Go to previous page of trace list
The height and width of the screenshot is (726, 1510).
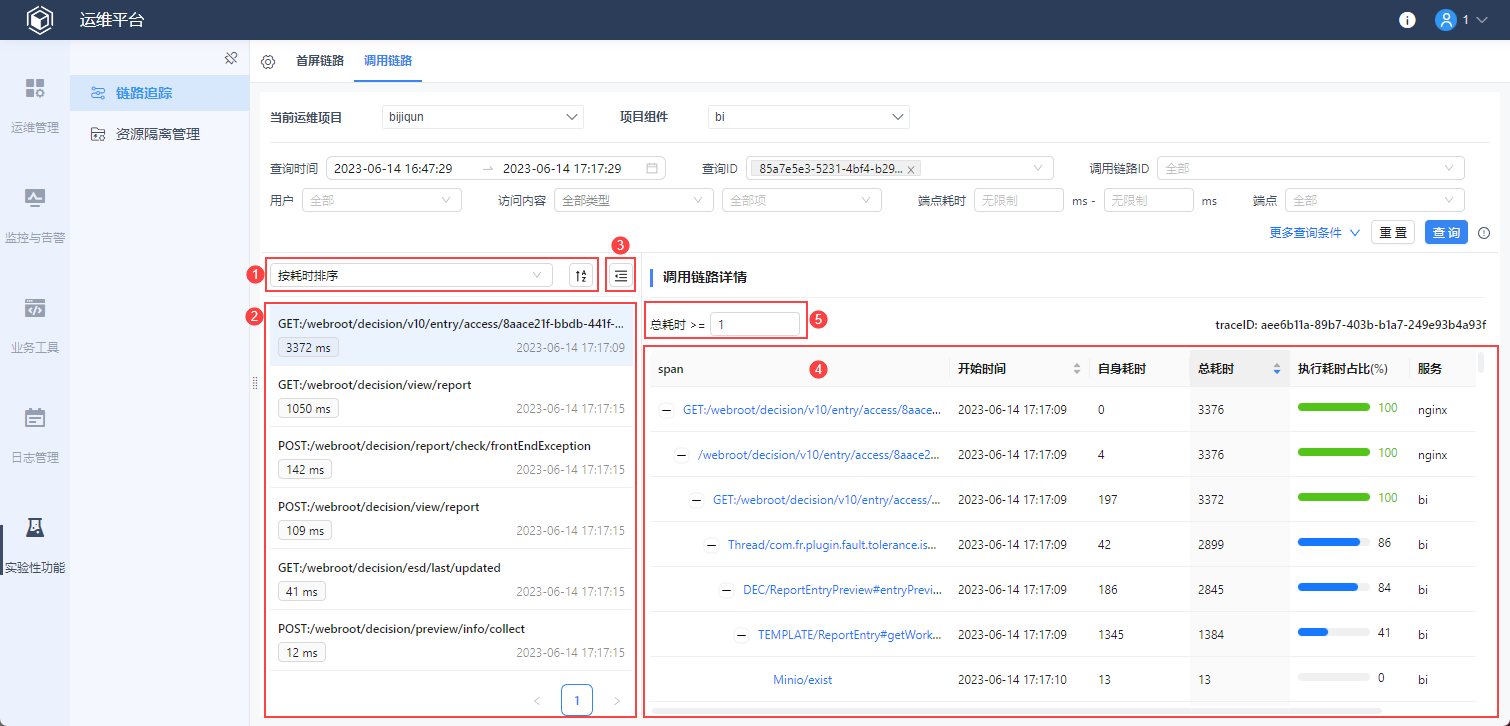(x=537, y=700)
